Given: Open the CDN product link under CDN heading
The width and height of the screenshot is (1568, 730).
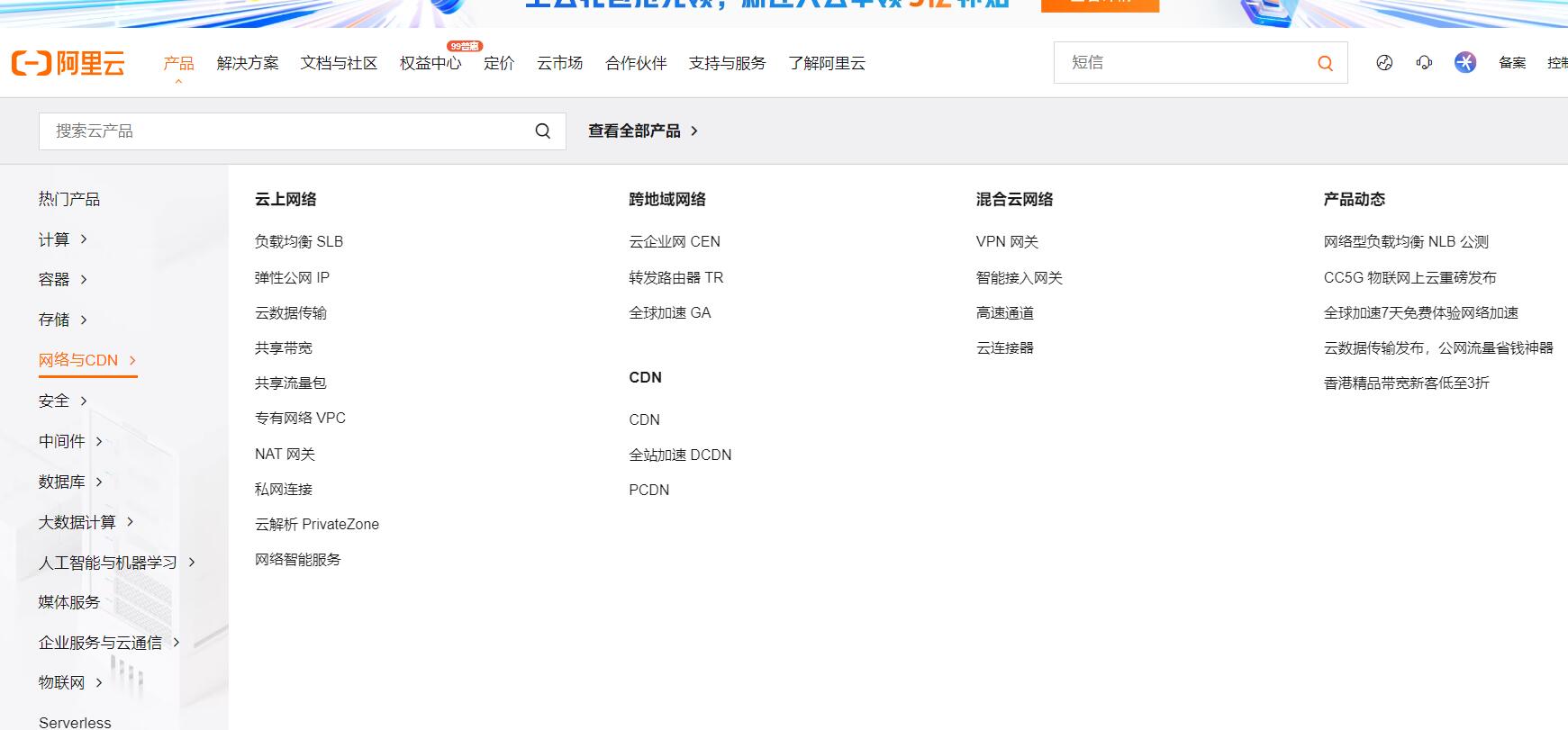Looking at the screenshot, I should click(644, 419).
